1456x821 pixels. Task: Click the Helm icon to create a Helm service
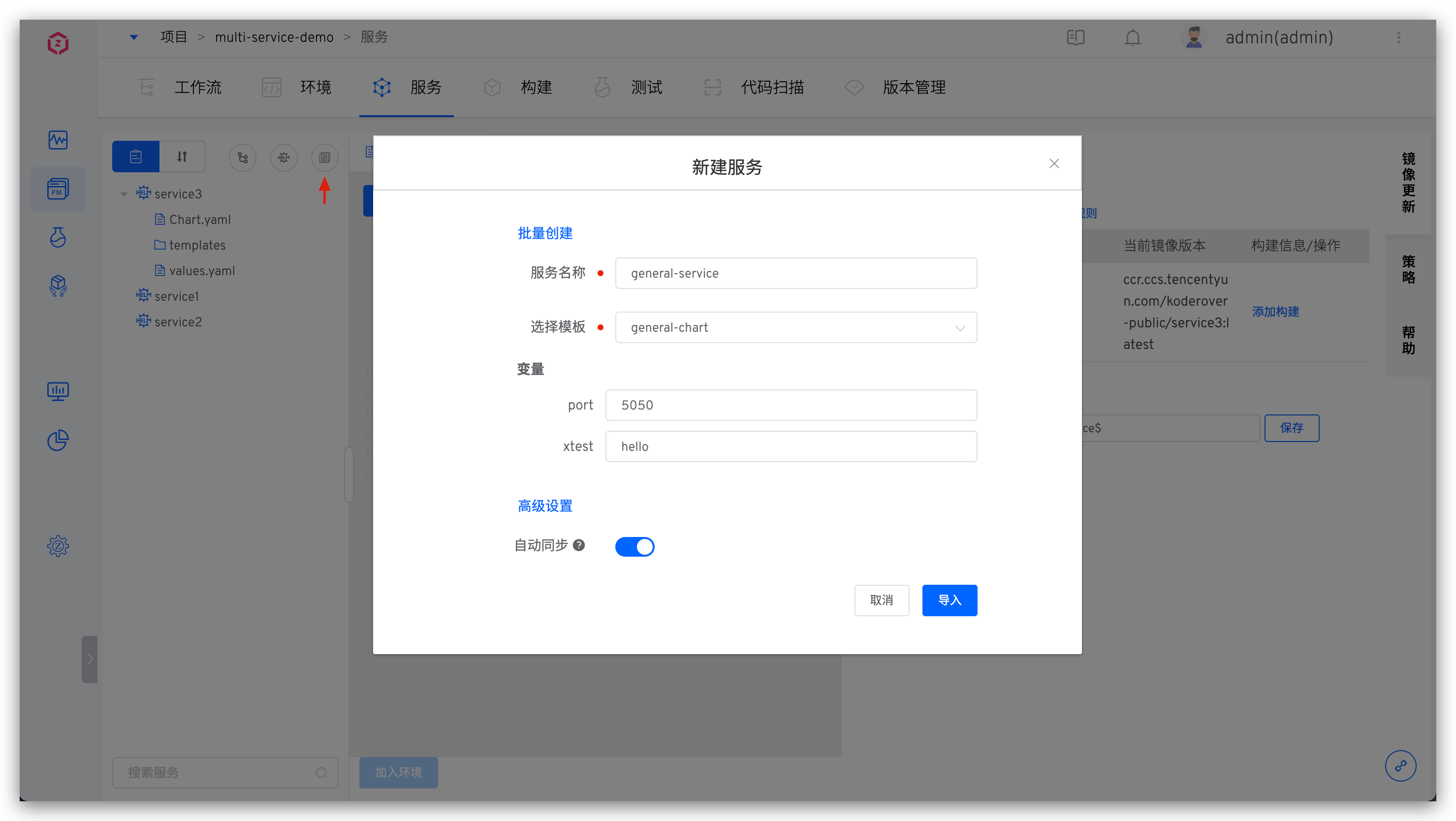[x=284, y=158]
